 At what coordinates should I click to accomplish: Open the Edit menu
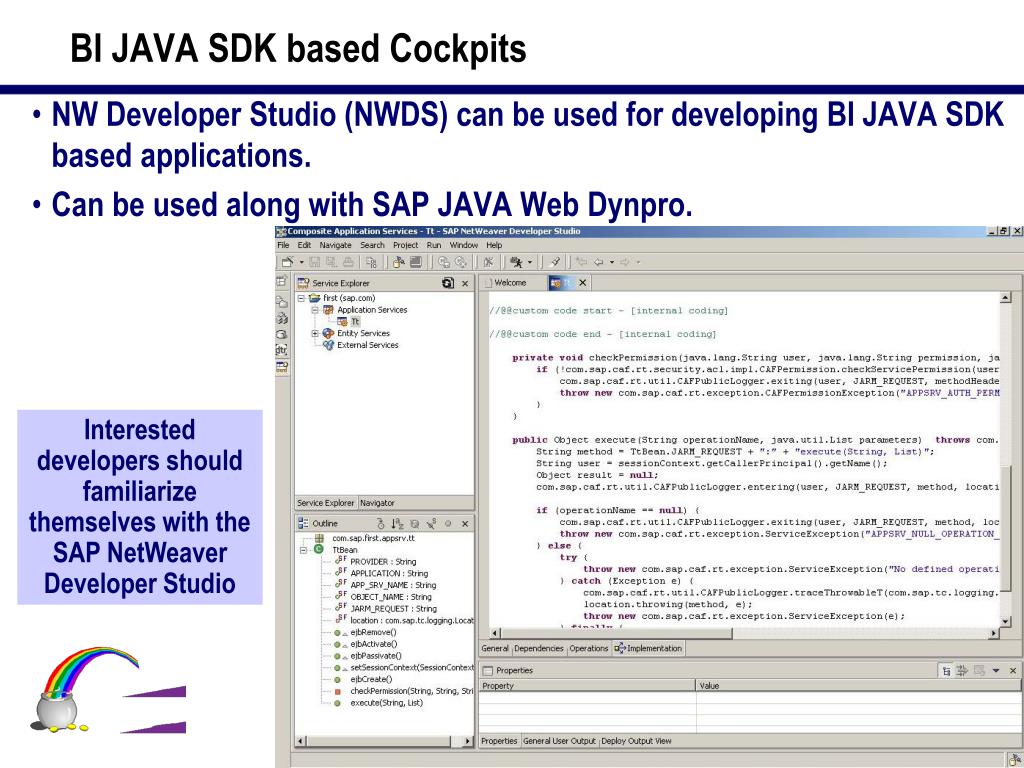pos(304,246)
